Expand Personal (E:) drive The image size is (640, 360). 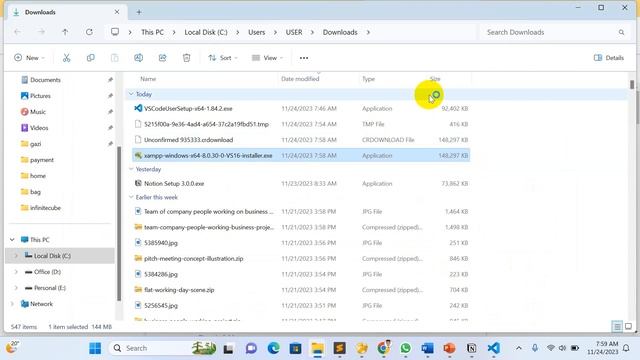click(16, 288)
